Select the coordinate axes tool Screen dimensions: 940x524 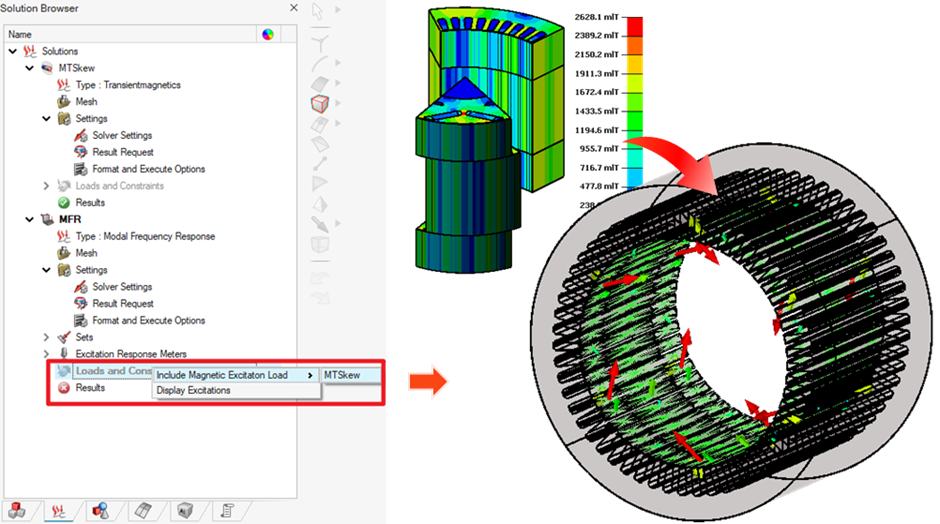tap(320, 43)
